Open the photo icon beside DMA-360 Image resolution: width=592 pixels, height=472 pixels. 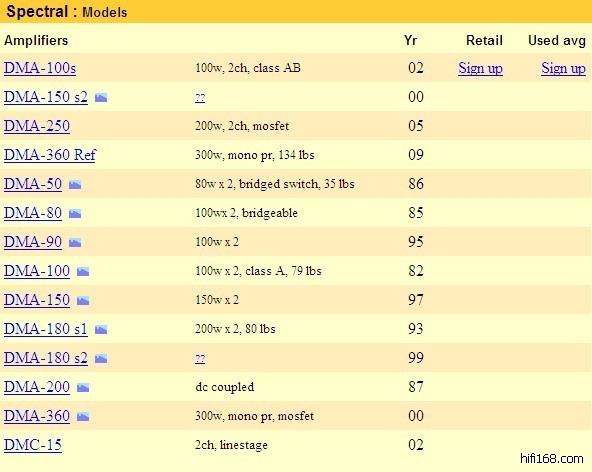click(83, 416)
